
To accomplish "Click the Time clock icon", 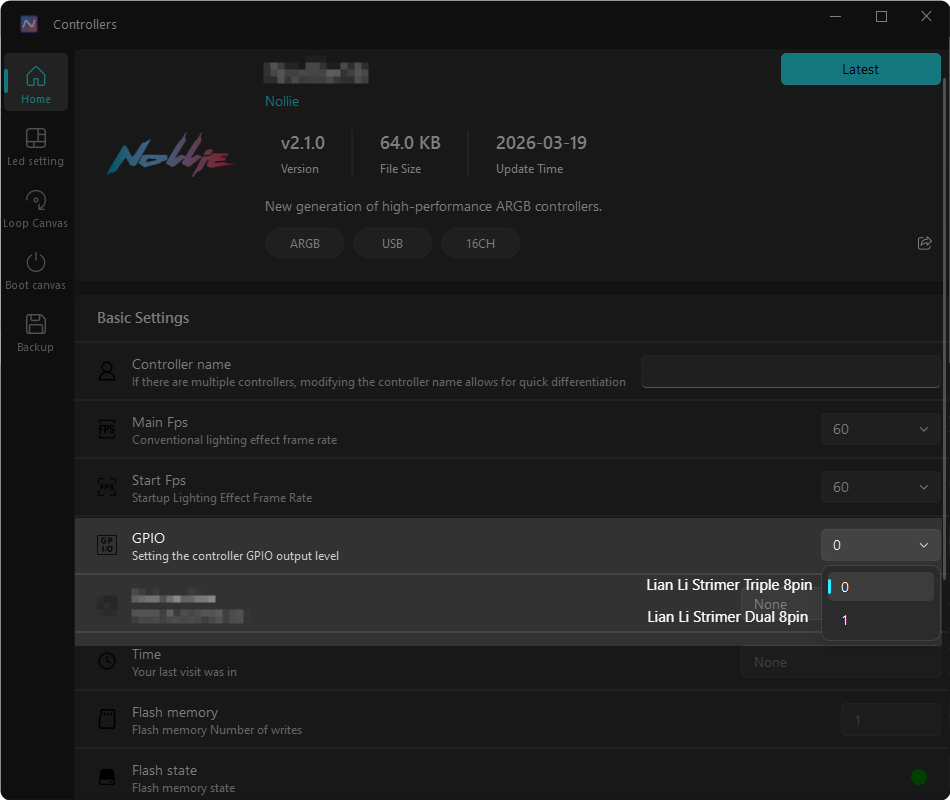I will (107, 661).
